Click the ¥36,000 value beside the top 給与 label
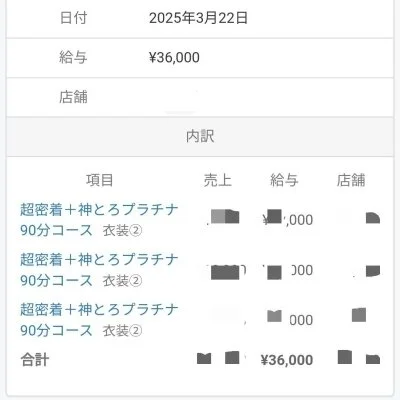The width and height of the screenshot is (400, 400). click(174, 57)
